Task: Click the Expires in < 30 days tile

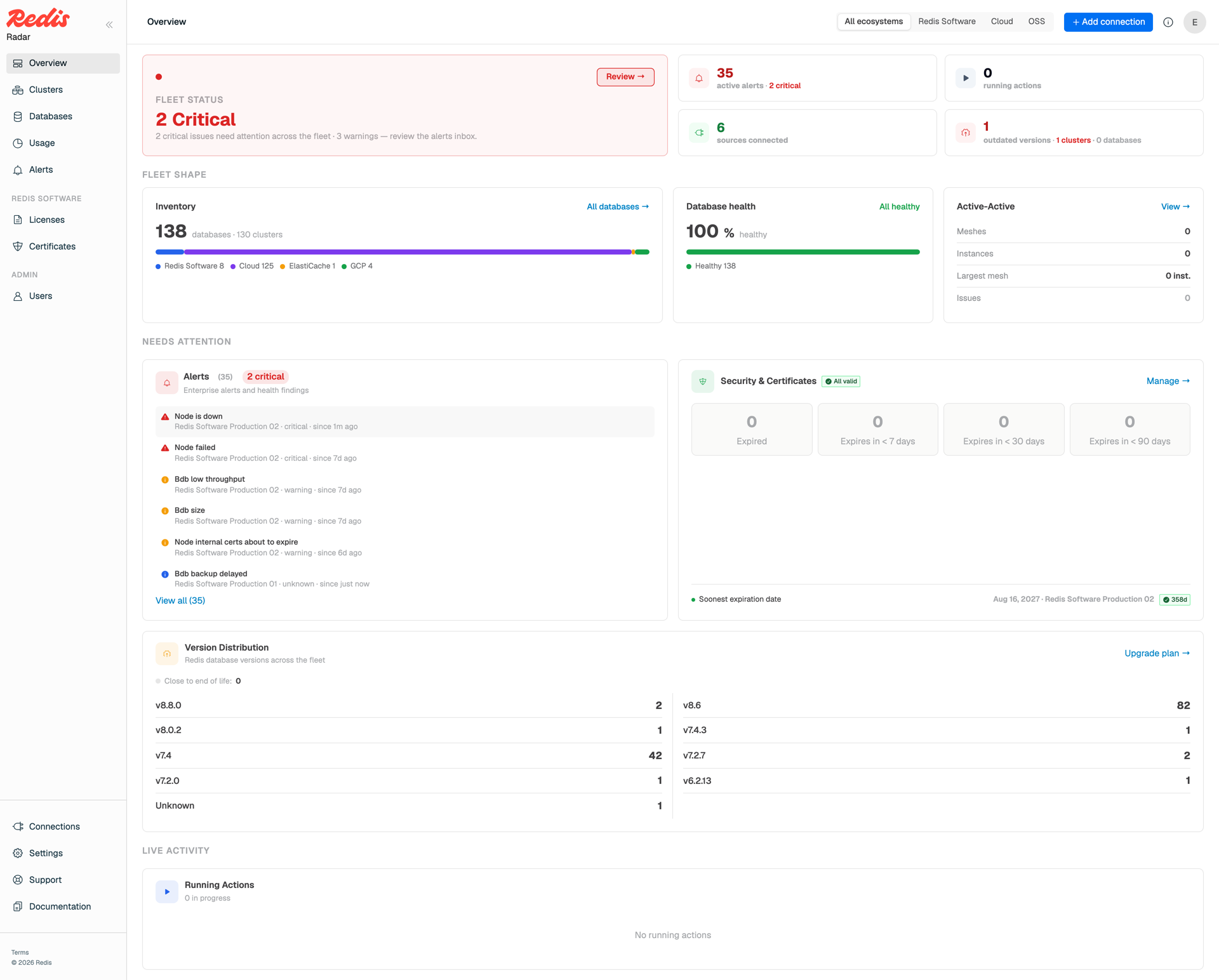Action: coord(1004,429)
